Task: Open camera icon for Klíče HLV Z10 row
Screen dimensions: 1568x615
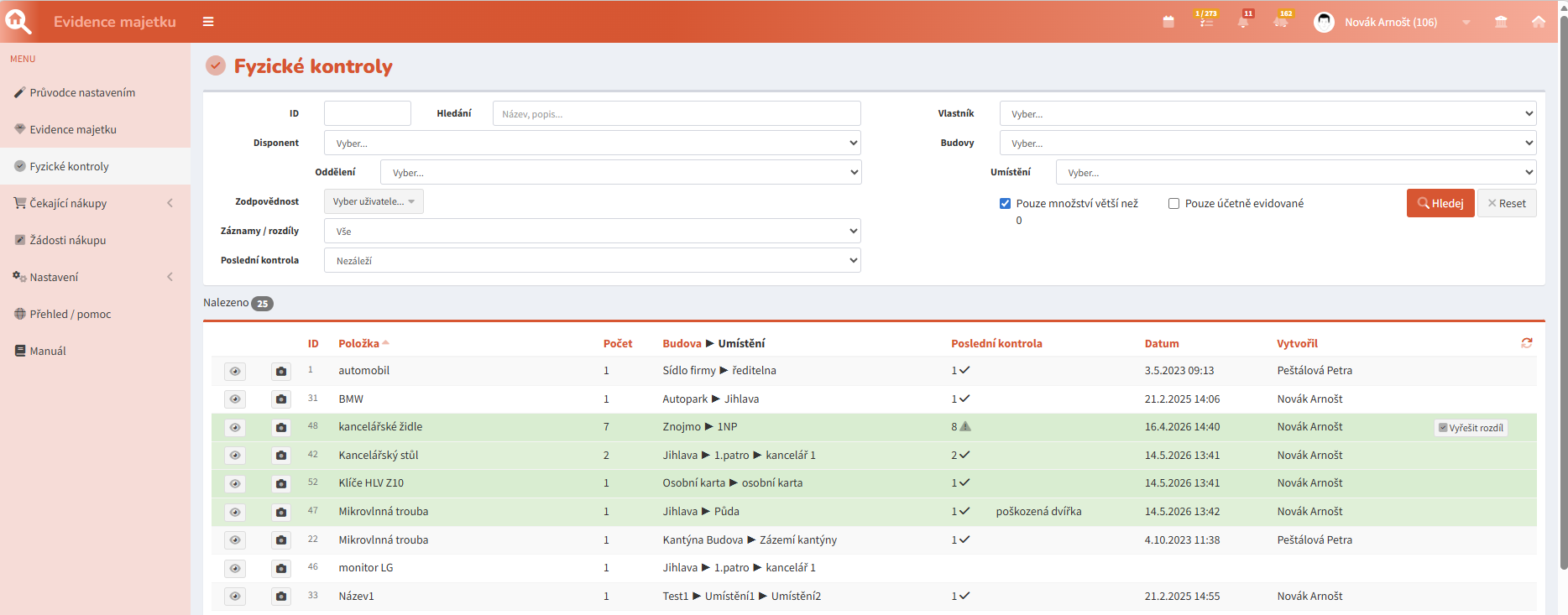Action: [x=281, y=483]
